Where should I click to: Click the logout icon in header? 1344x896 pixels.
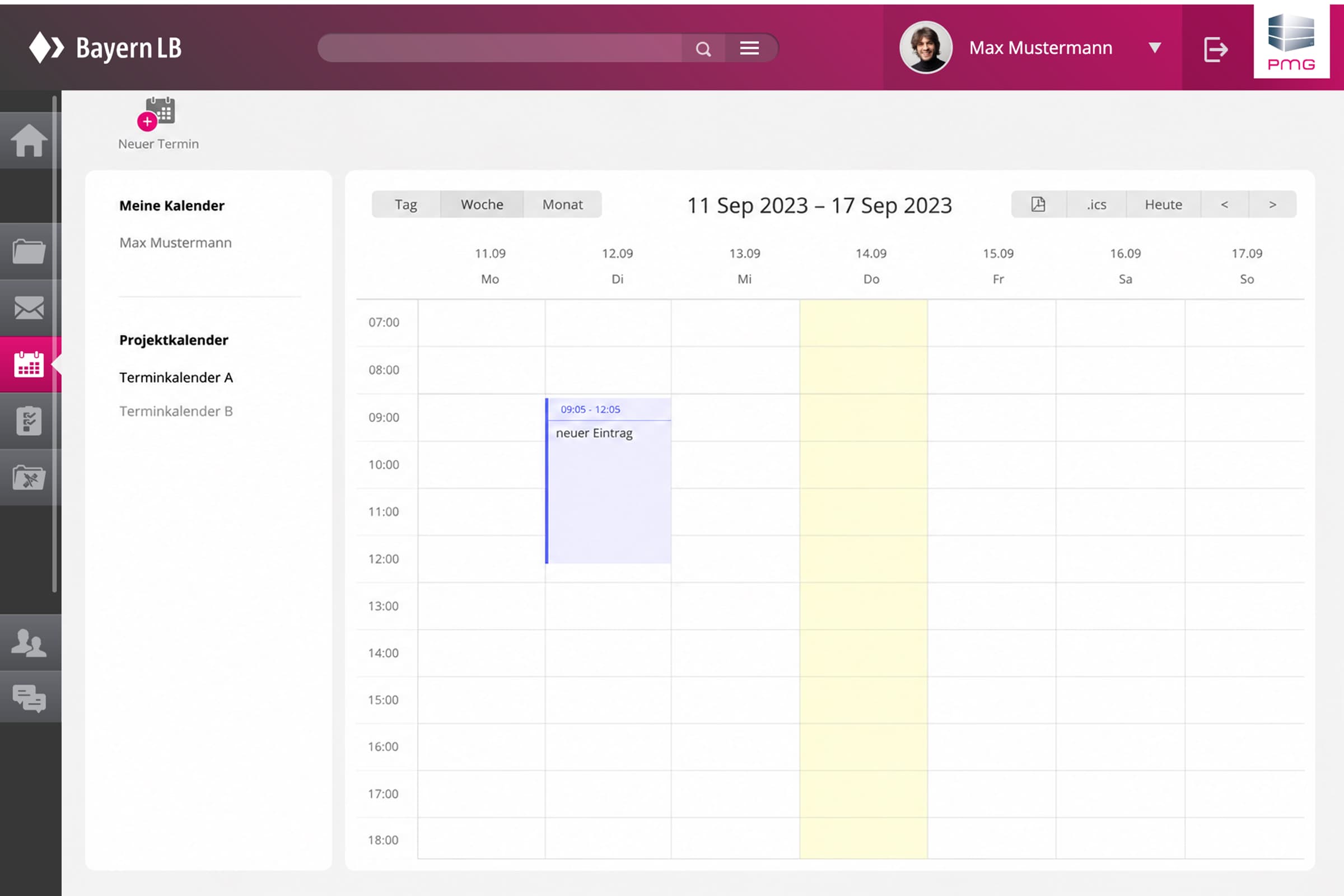(1215, 49)
